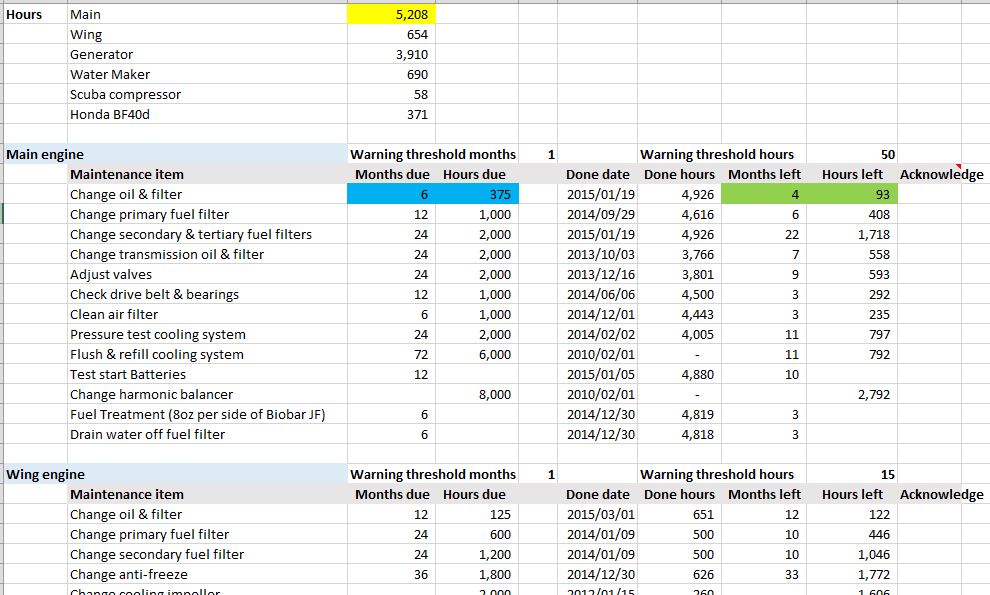This screenshot has height=595, width=990.
Task: Click Wing engine warning threshold hours 15
Action: (x=851, y=475)
